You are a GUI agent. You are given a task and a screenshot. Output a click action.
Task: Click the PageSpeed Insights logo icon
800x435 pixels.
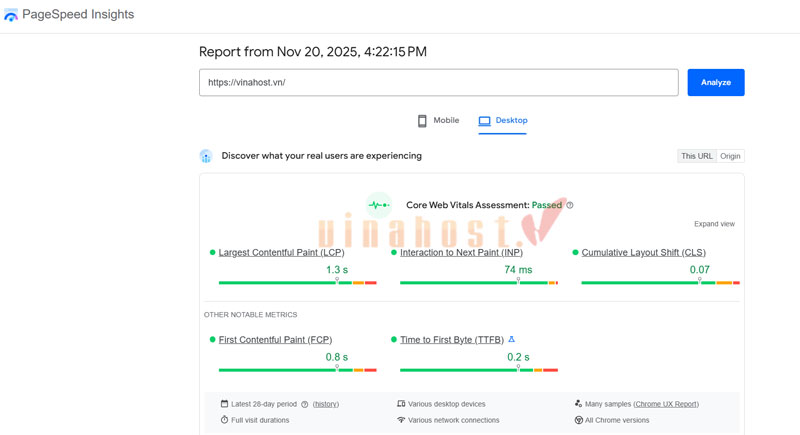11,15
